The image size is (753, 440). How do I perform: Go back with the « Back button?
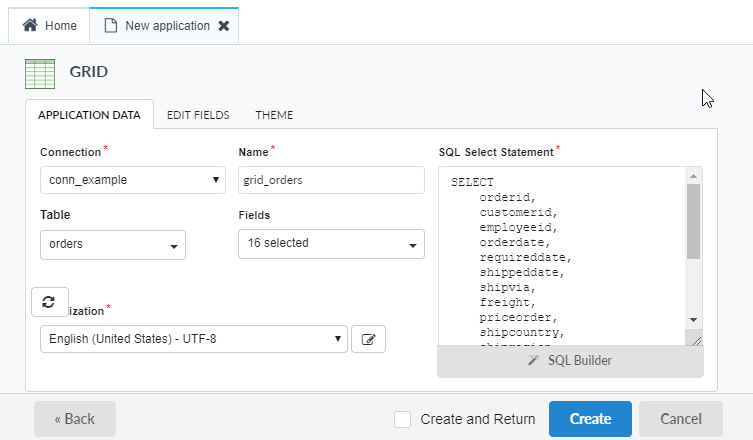[x=75, y=419]
